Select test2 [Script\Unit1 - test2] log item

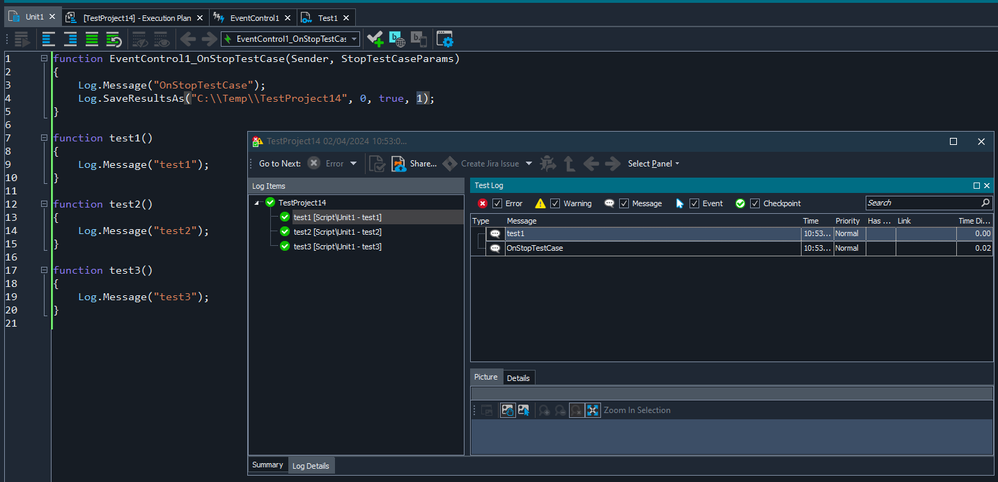pyautogui.click(x=337, y=232)
